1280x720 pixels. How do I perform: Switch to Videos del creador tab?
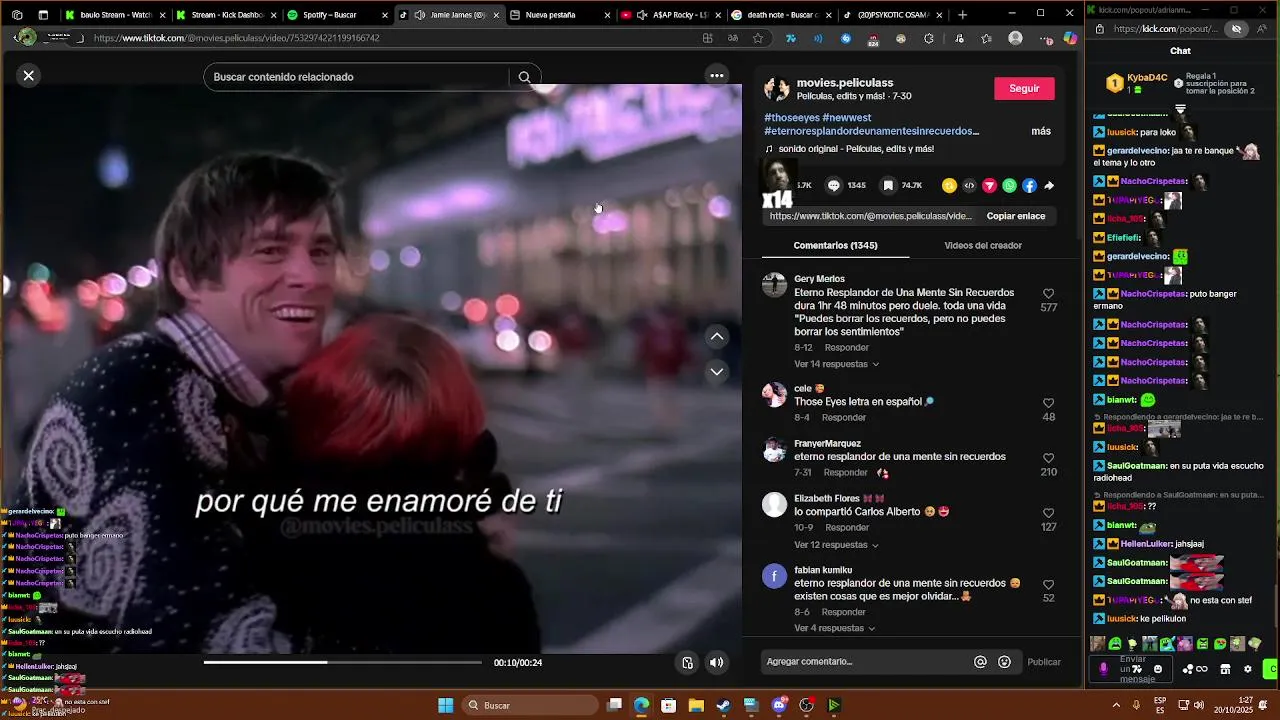[x=983, y=245]
